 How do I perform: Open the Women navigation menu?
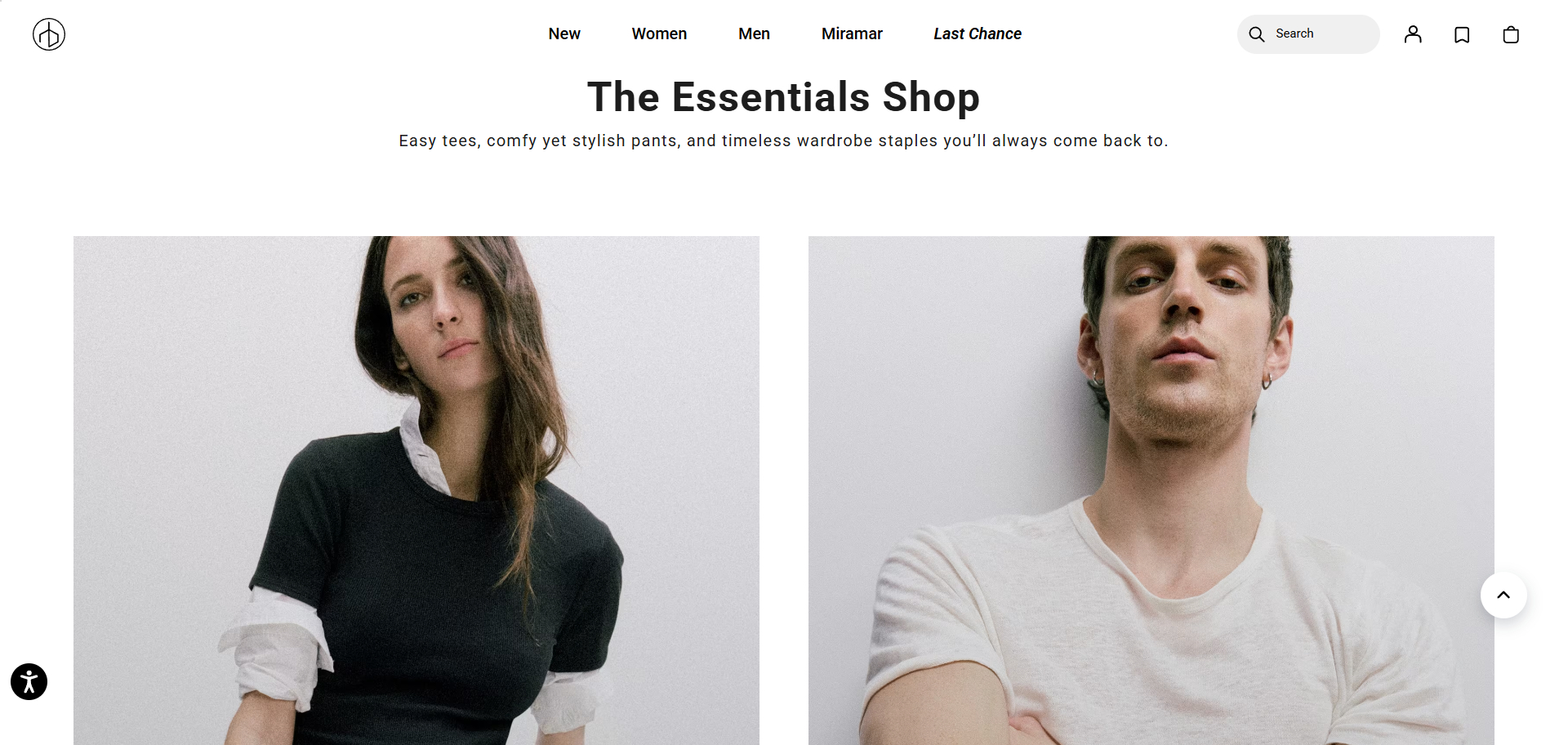tap(659, 33)
